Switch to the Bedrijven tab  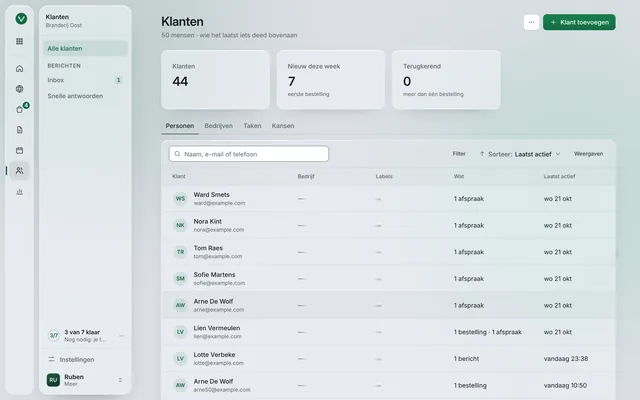[218, 126]
